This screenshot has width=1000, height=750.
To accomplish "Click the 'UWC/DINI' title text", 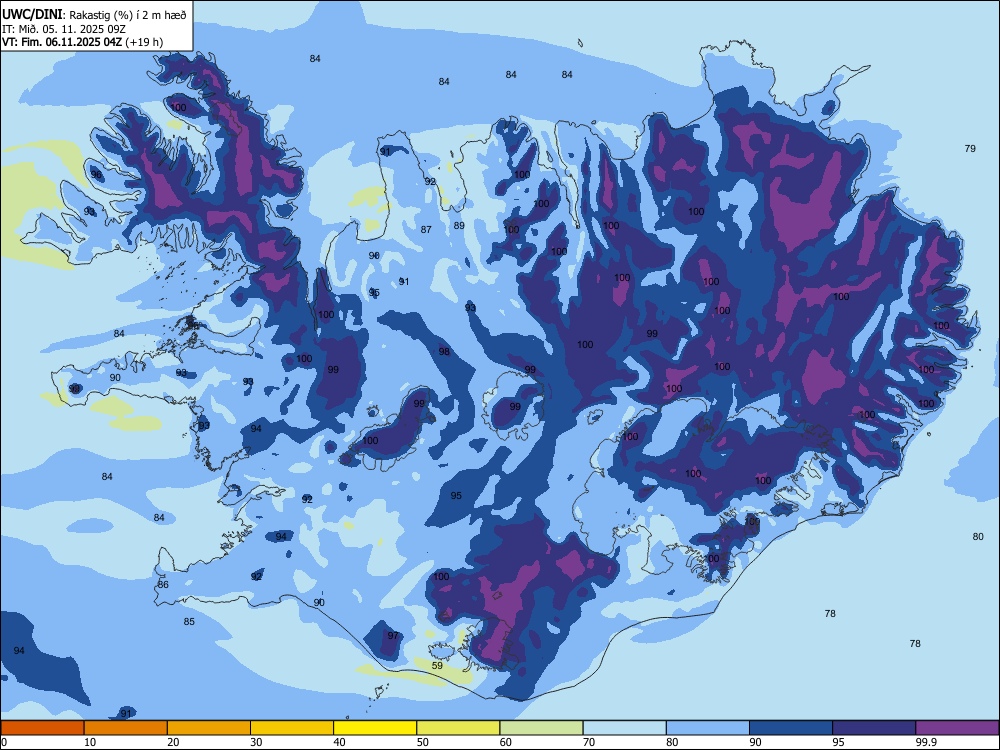I will pyautogui.click(x=32, y=15).
